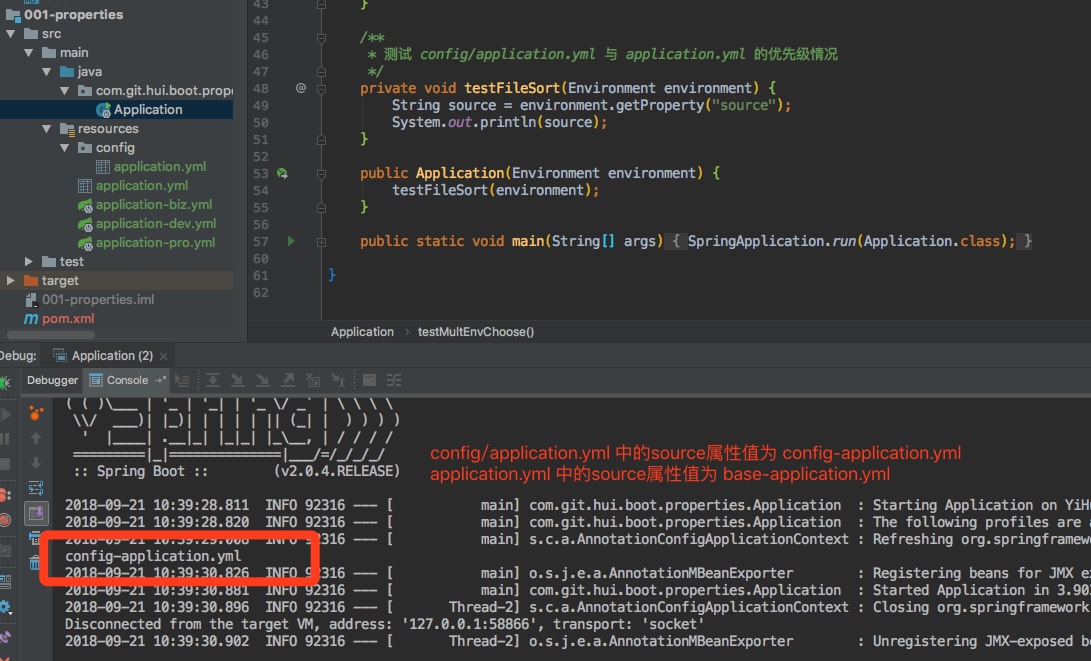The width and height of the screenshot is (1091, 661).
Task: Expand the test folder in project tree
Action: (x=29, y=262)
